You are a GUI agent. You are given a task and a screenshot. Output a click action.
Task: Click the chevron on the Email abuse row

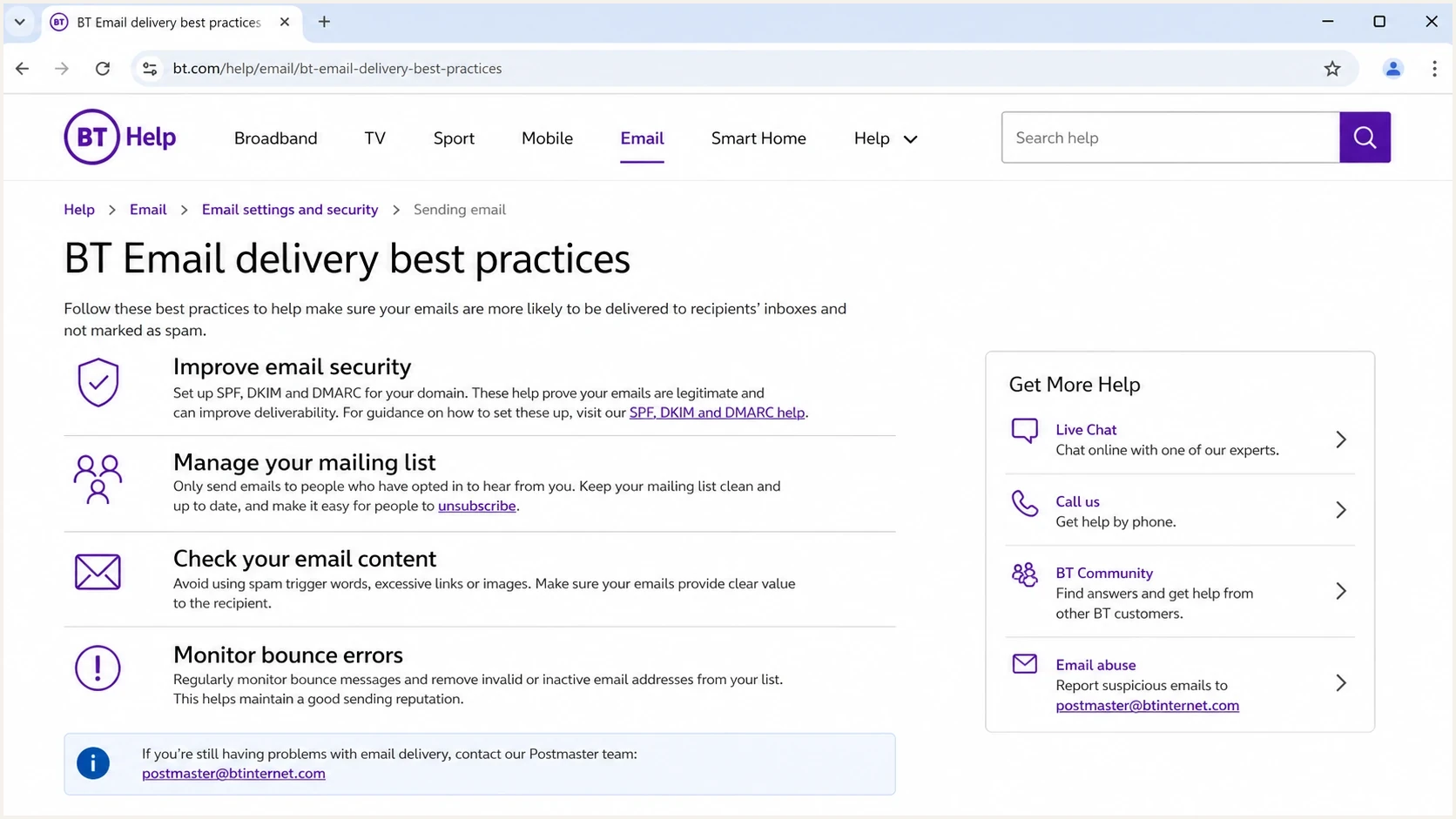1341,683
